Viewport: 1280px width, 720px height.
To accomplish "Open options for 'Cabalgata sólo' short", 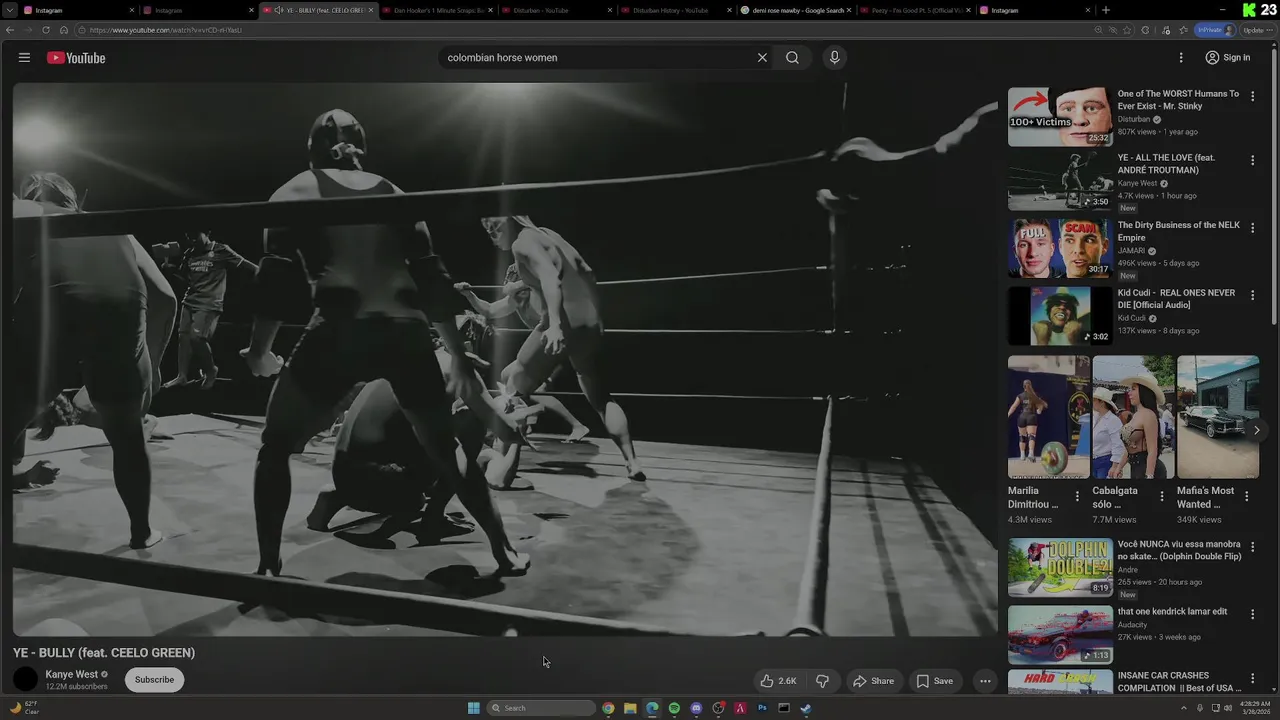I will coord(1161,496).
